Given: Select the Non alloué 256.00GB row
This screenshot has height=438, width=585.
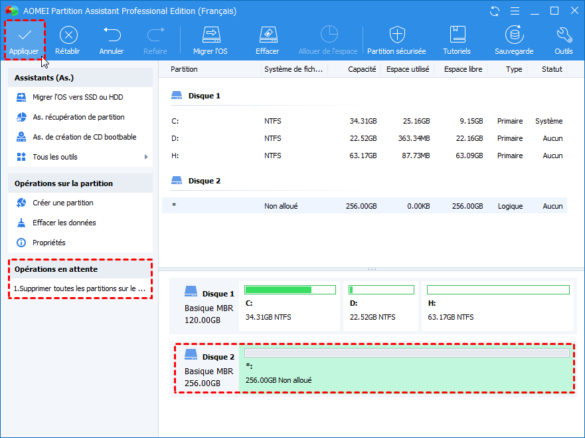Looking at the screenshot, I should click(365, 206).
